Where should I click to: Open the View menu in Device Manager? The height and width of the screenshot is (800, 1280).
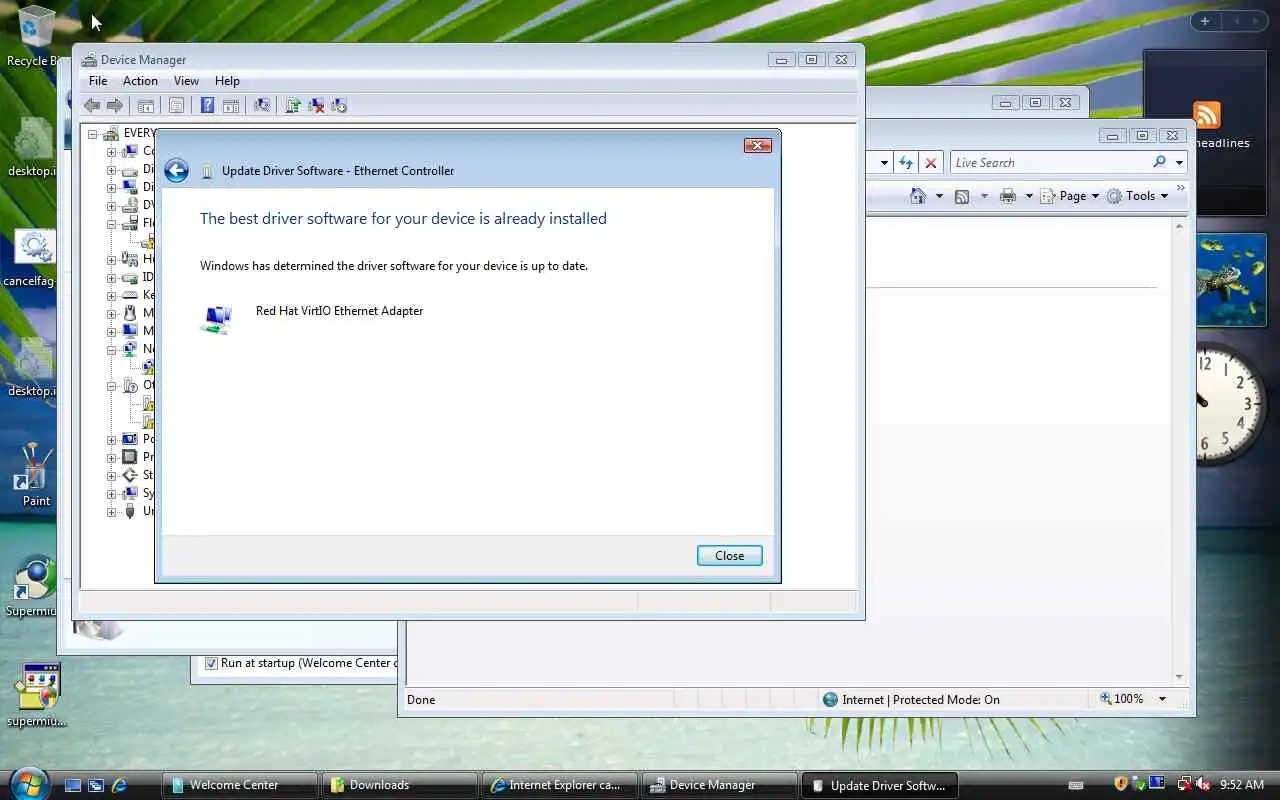click(x=186, y=81)
